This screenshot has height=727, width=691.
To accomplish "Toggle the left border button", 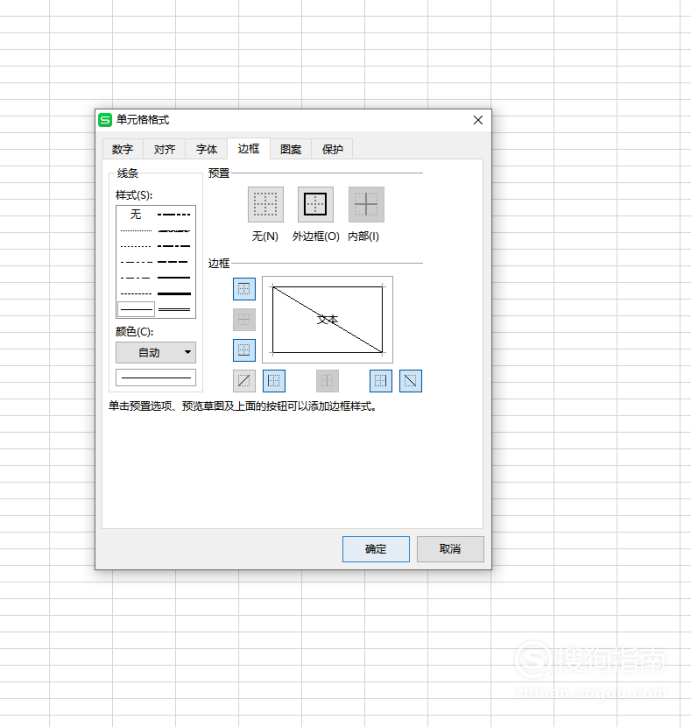I will (274, 381).
